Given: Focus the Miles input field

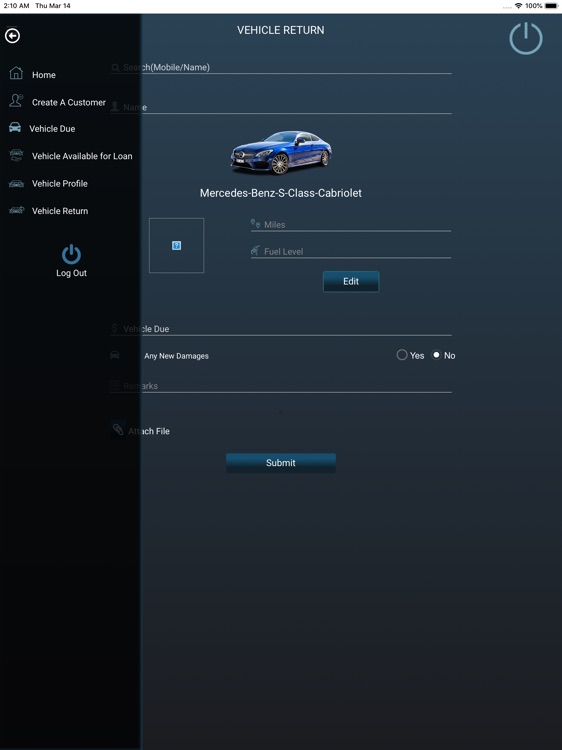Looking at the screenshot, I should click(x=351, y=224).
